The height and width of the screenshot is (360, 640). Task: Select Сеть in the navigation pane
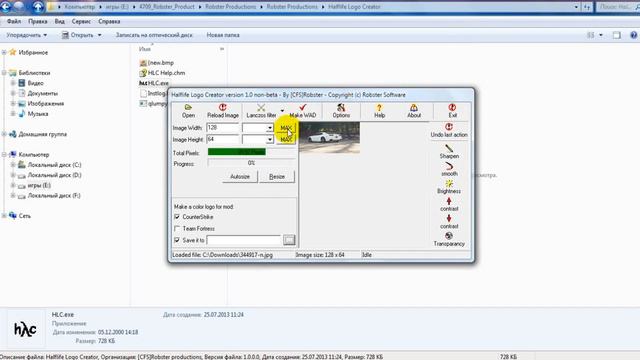click(24, 216)
